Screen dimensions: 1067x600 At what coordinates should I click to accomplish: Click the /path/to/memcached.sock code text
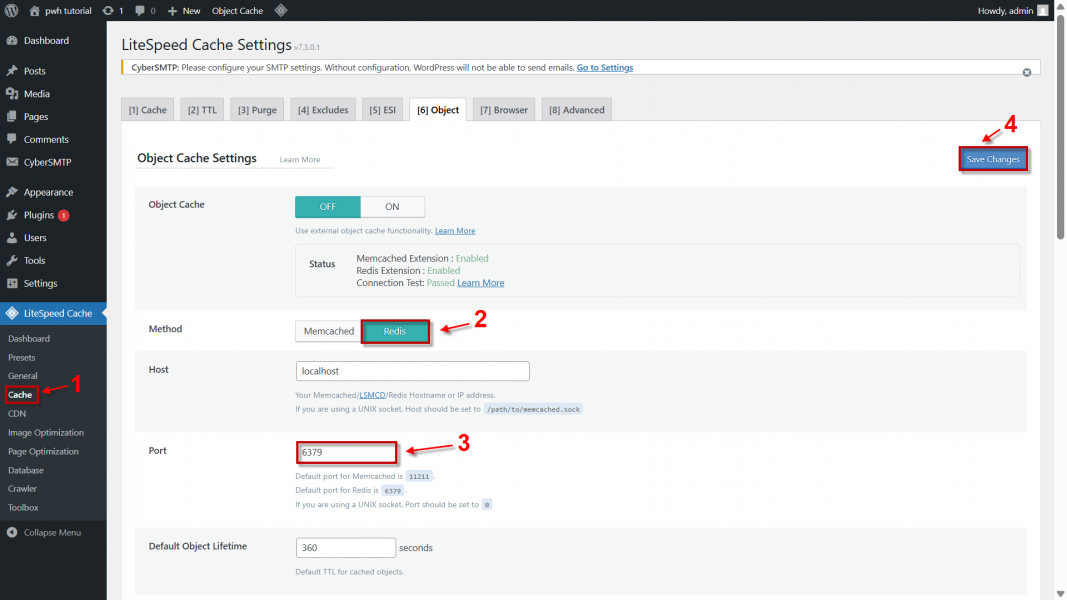(x=533, y=409)
